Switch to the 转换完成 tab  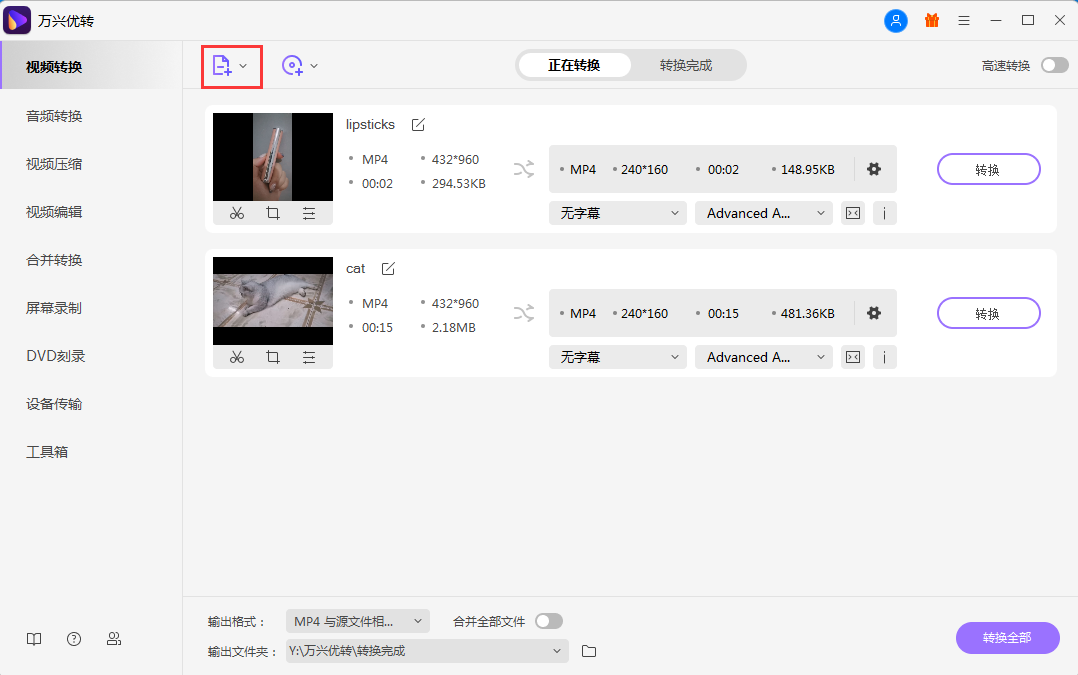point(688,65)
